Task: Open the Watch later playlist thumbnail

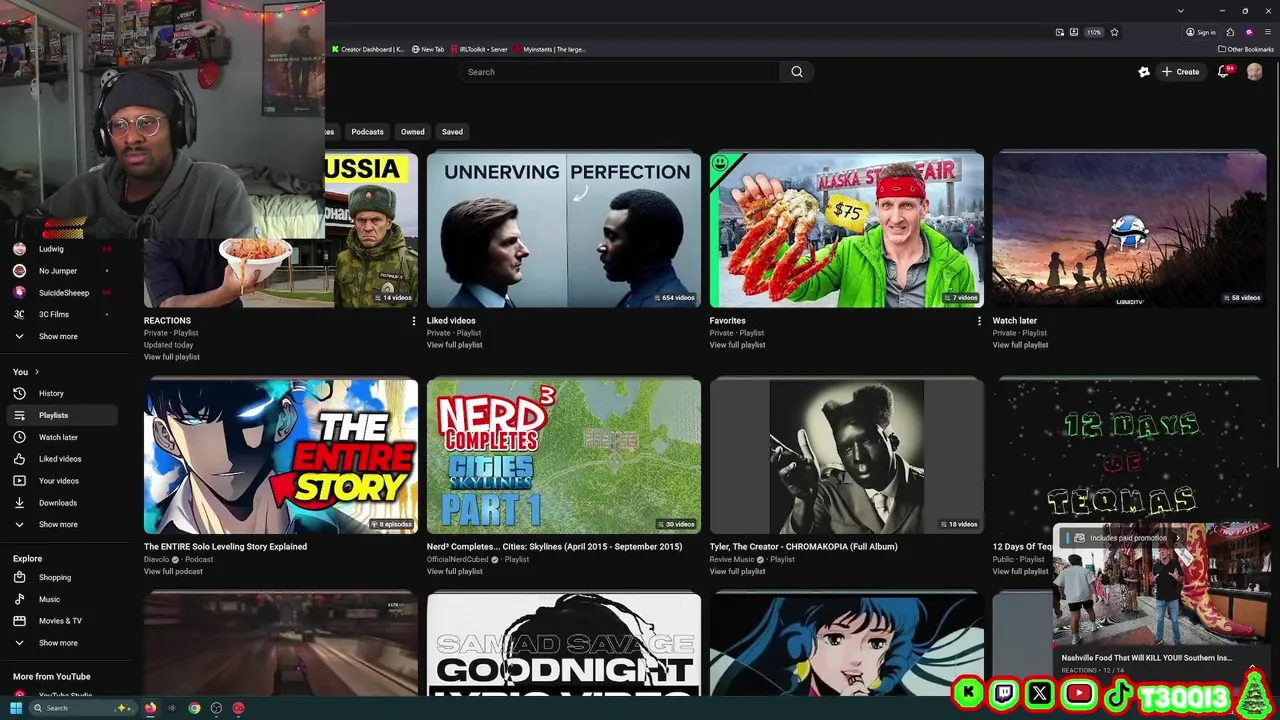Action: click(1130, 230)
